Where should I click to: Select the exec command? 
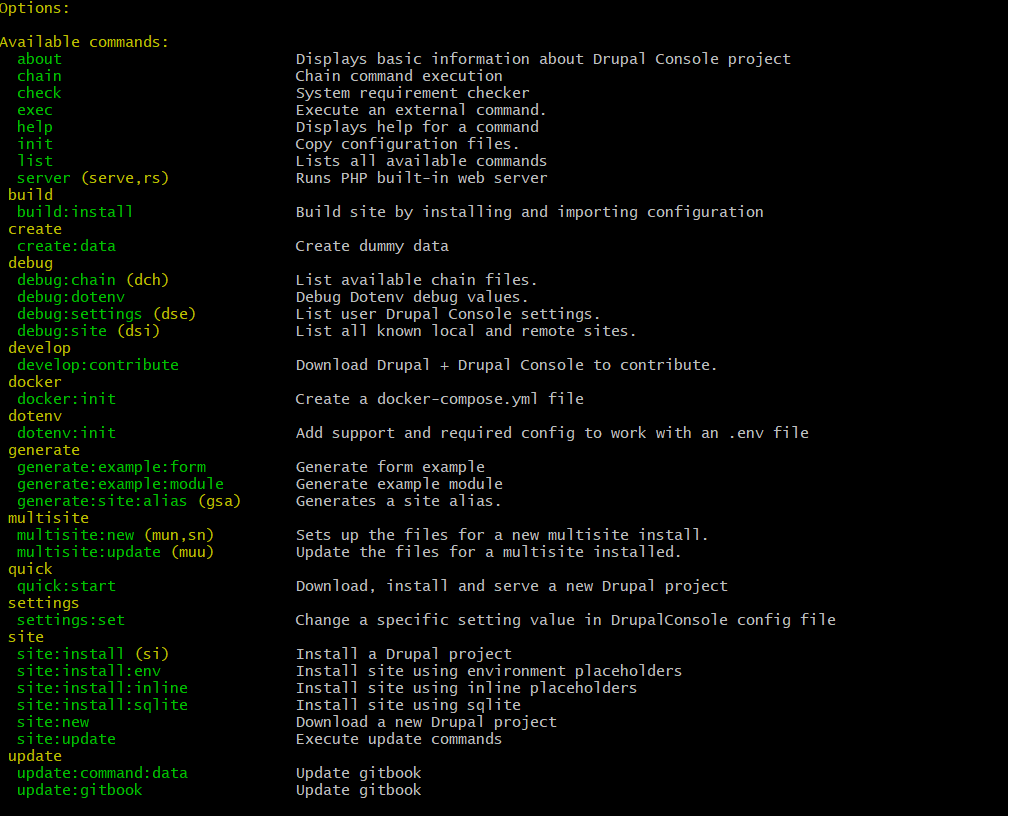35,109
